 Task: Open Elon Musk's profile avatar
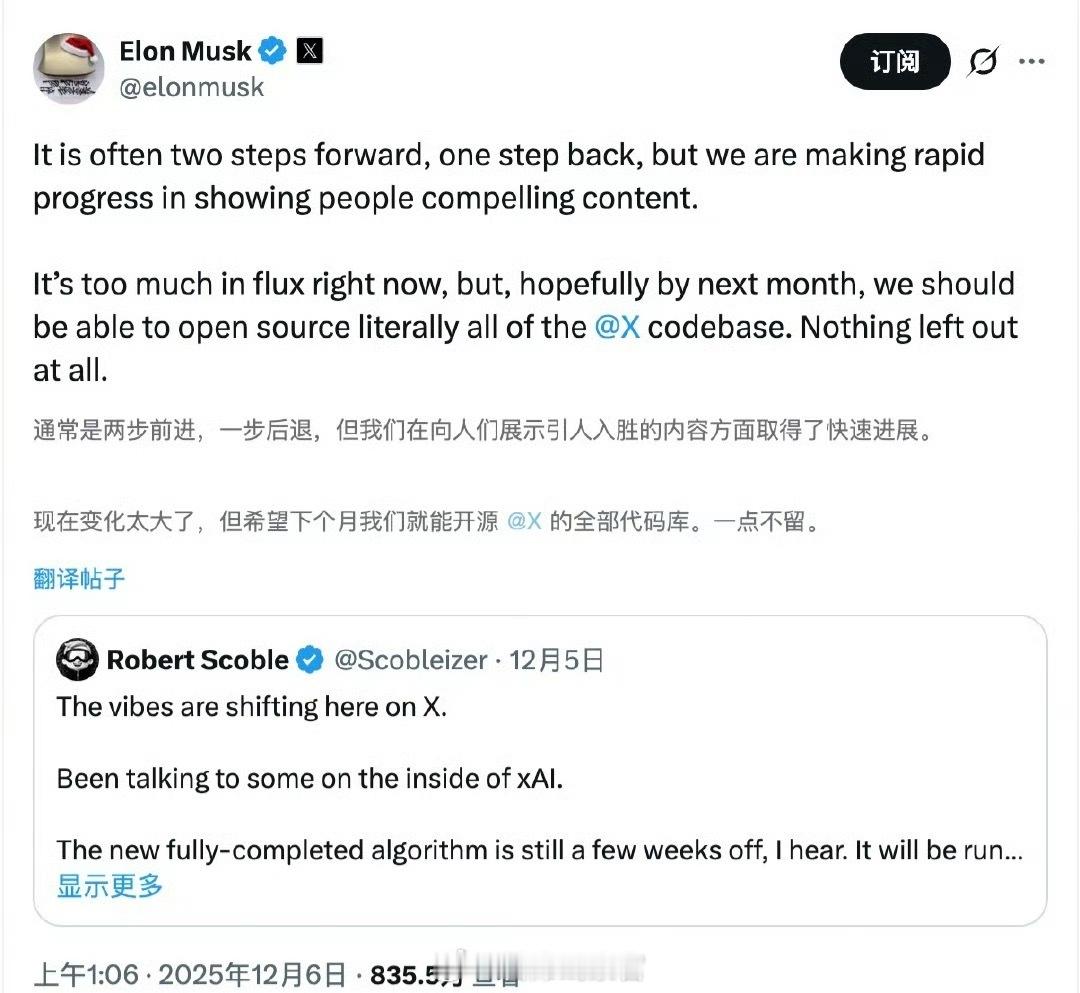click(x=69, y=67)
